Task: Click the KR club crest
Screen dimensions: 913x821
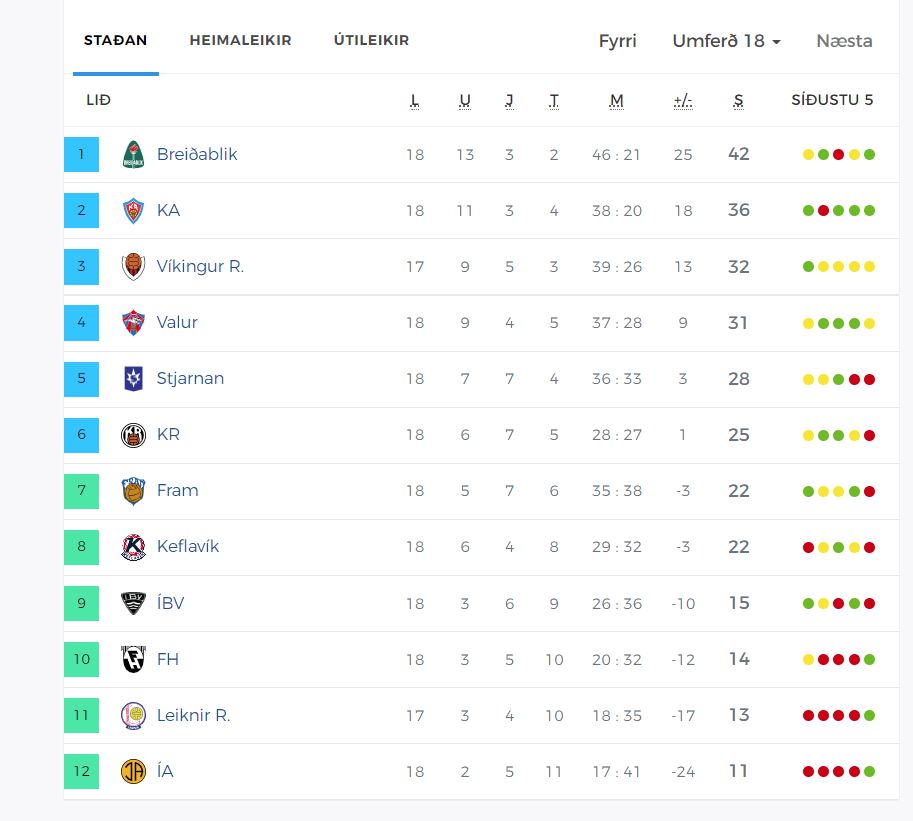Action: (133, 435)
